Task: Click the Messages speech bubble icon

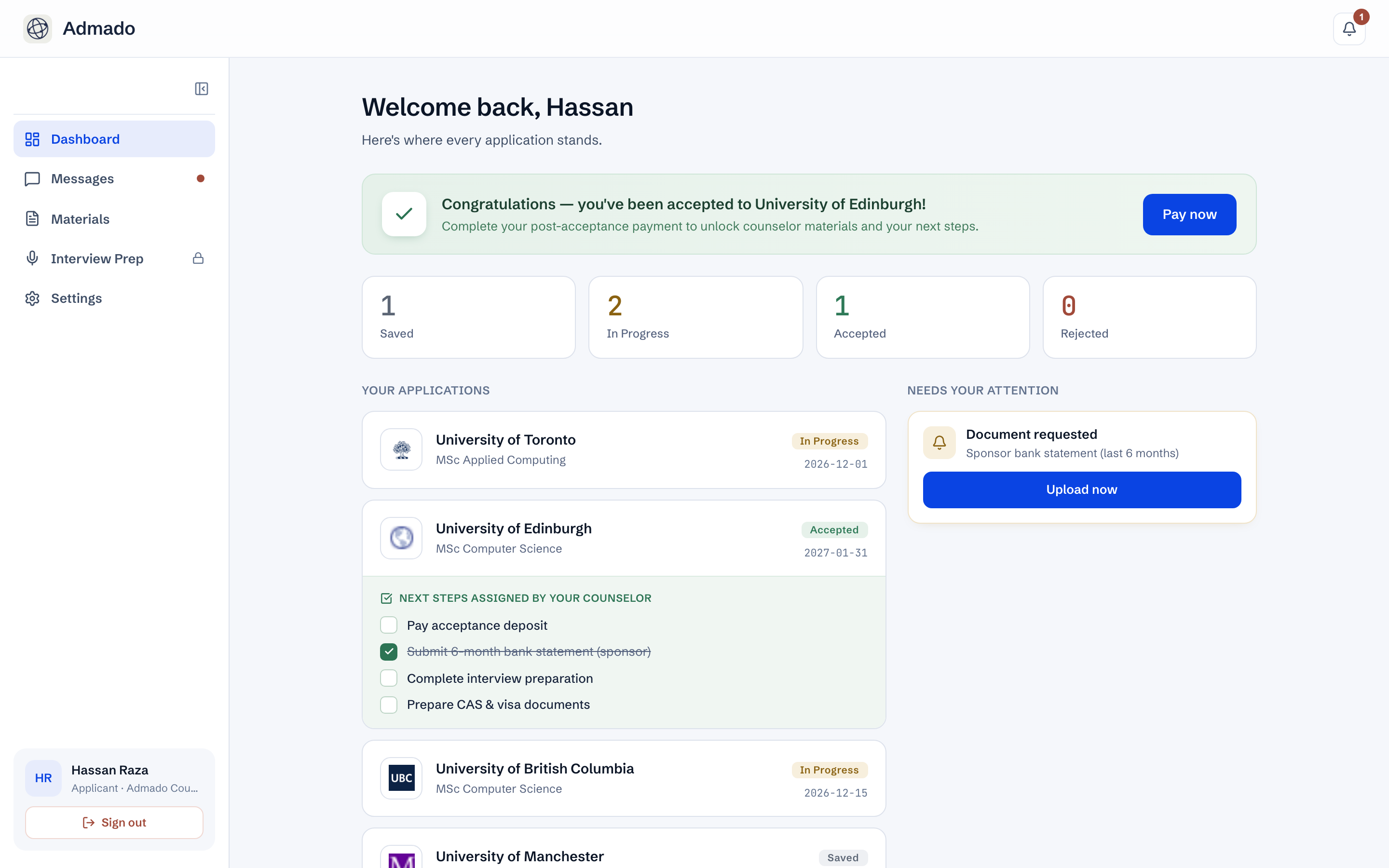Action: click(32, 178)
